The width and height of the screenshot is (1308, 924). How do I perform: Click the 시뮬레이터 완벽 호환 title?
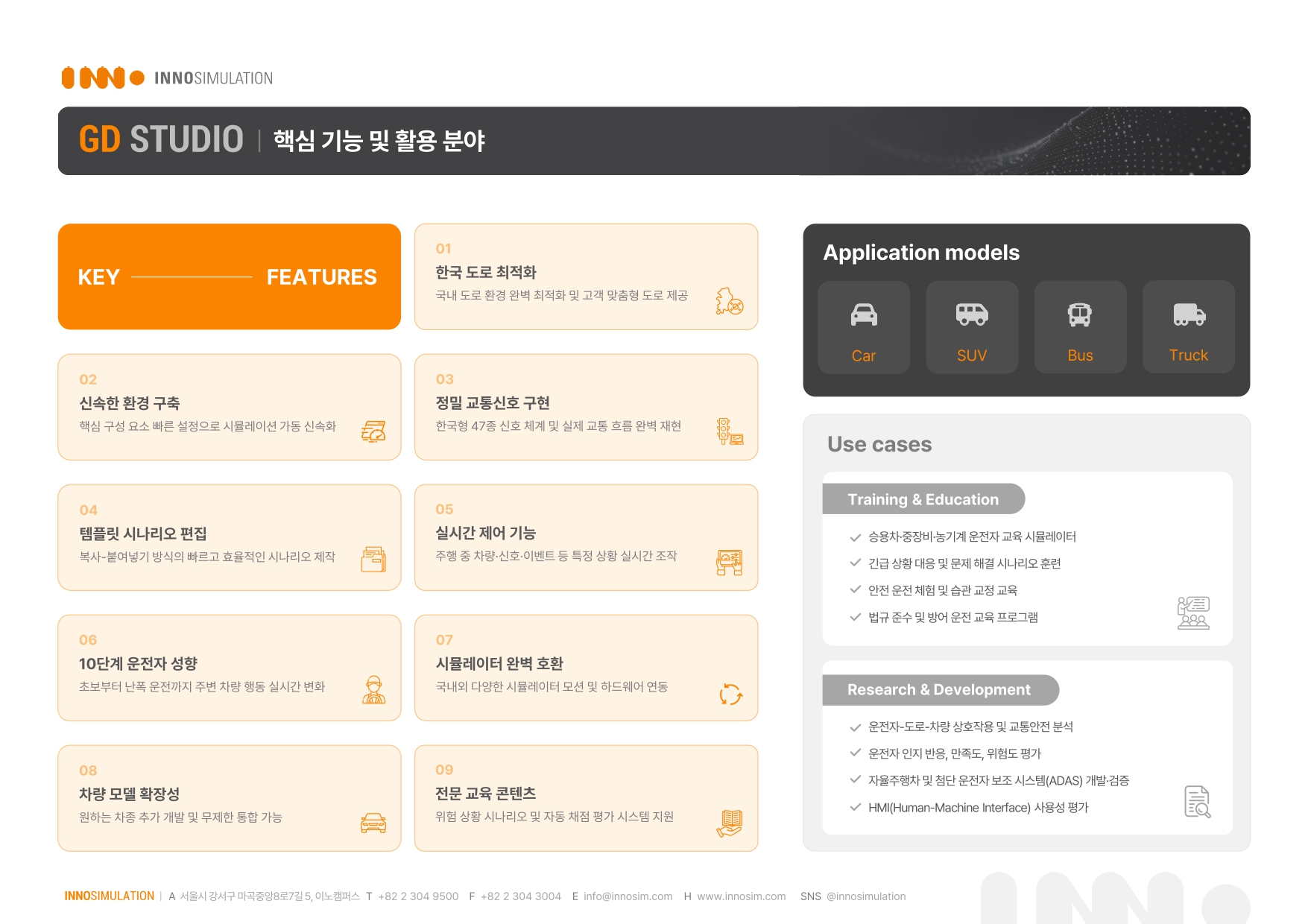pyautogui.click(x=499, y=663)
